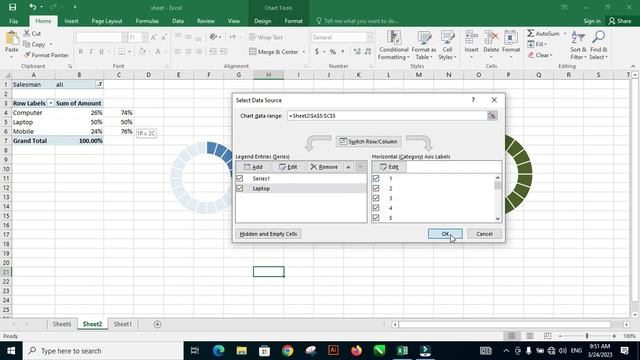
Task: Uncheck the Laptop legend entry checkbox
Action: point(240,188)
